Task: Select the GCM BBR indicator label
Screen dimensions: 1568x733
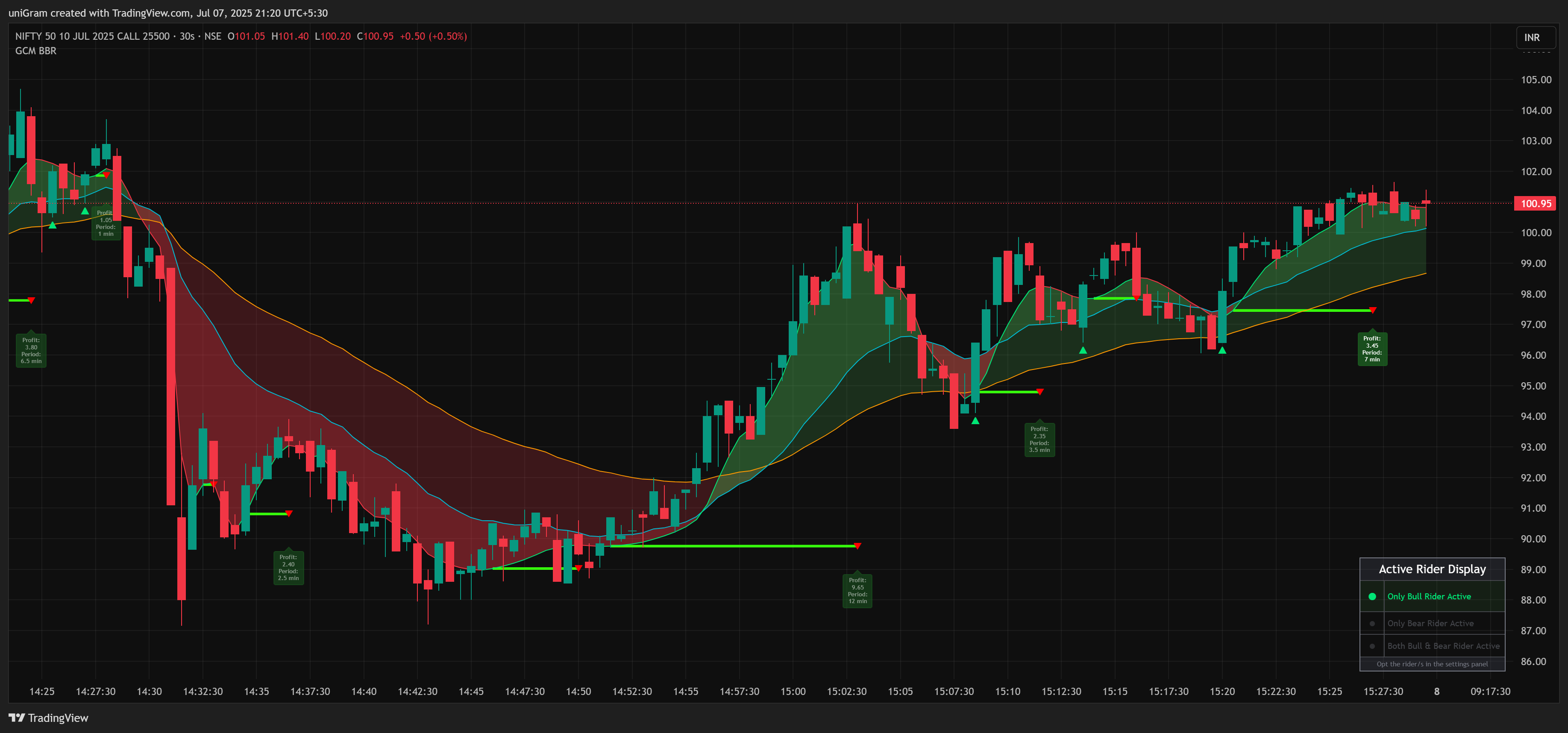Action: (36, 50)
